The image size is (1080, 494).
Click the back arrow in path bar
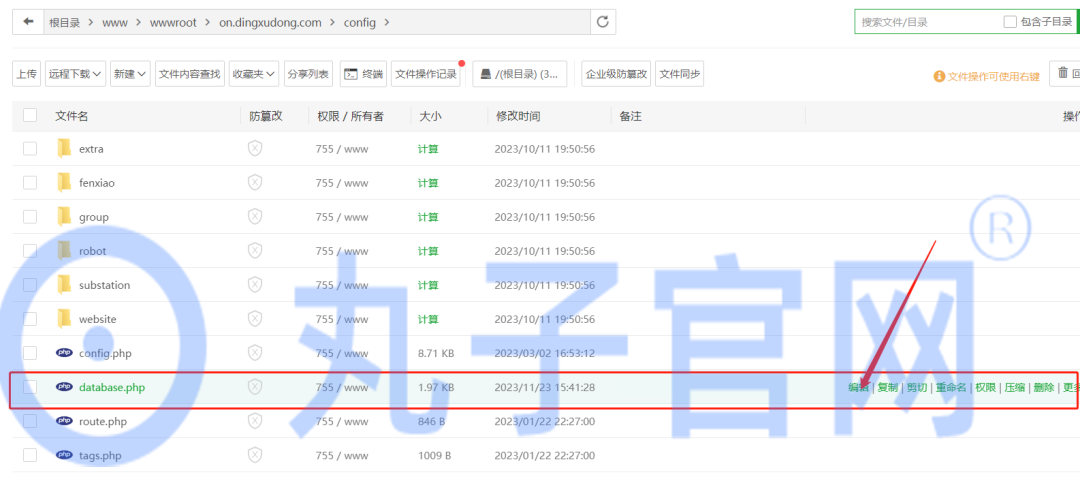pos(28,22)
